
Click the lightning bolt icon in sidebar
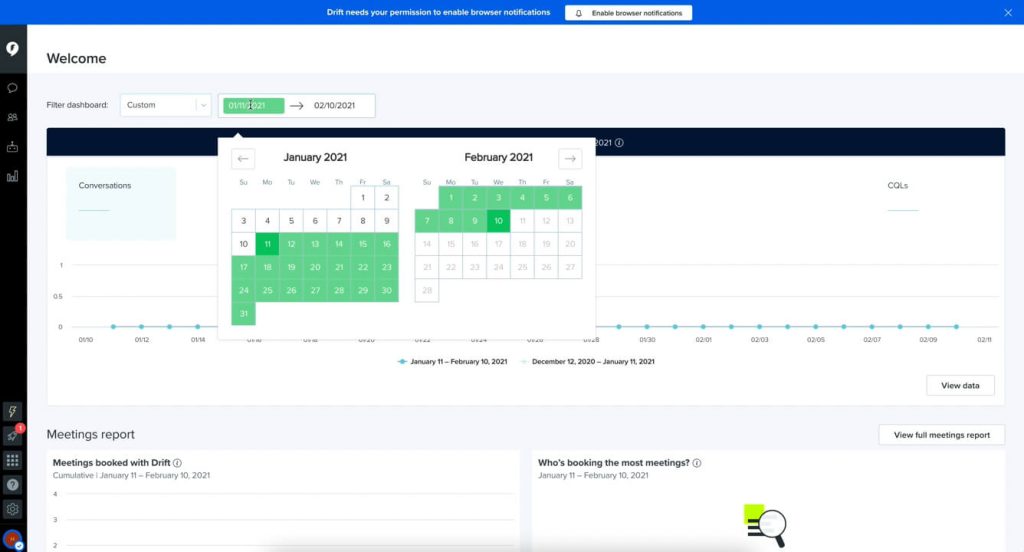point(13,411)
